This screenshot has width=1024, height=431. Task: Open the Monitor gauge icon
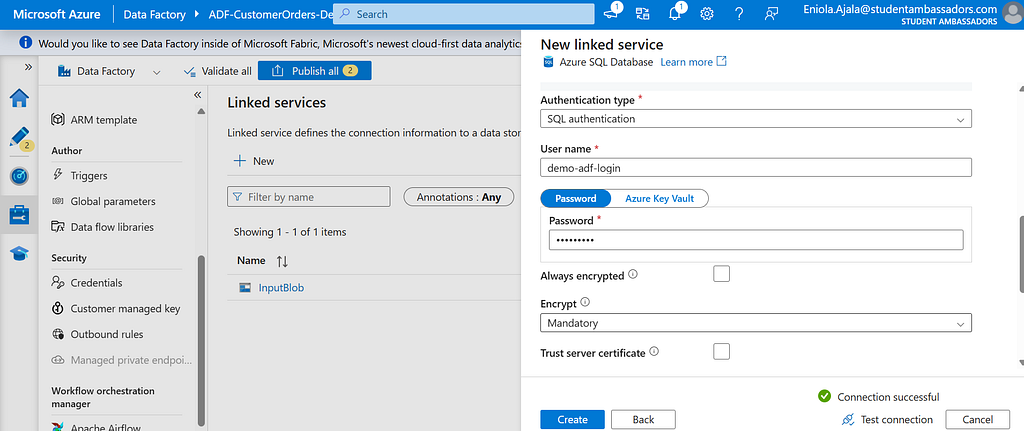pyautogui.click(x=19, y=176)
